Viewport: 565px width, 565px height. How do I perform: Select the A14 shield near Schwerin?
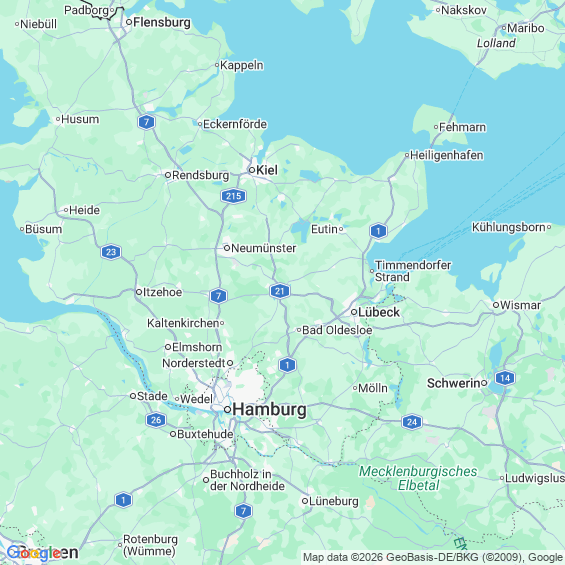(x=505, y=378)
